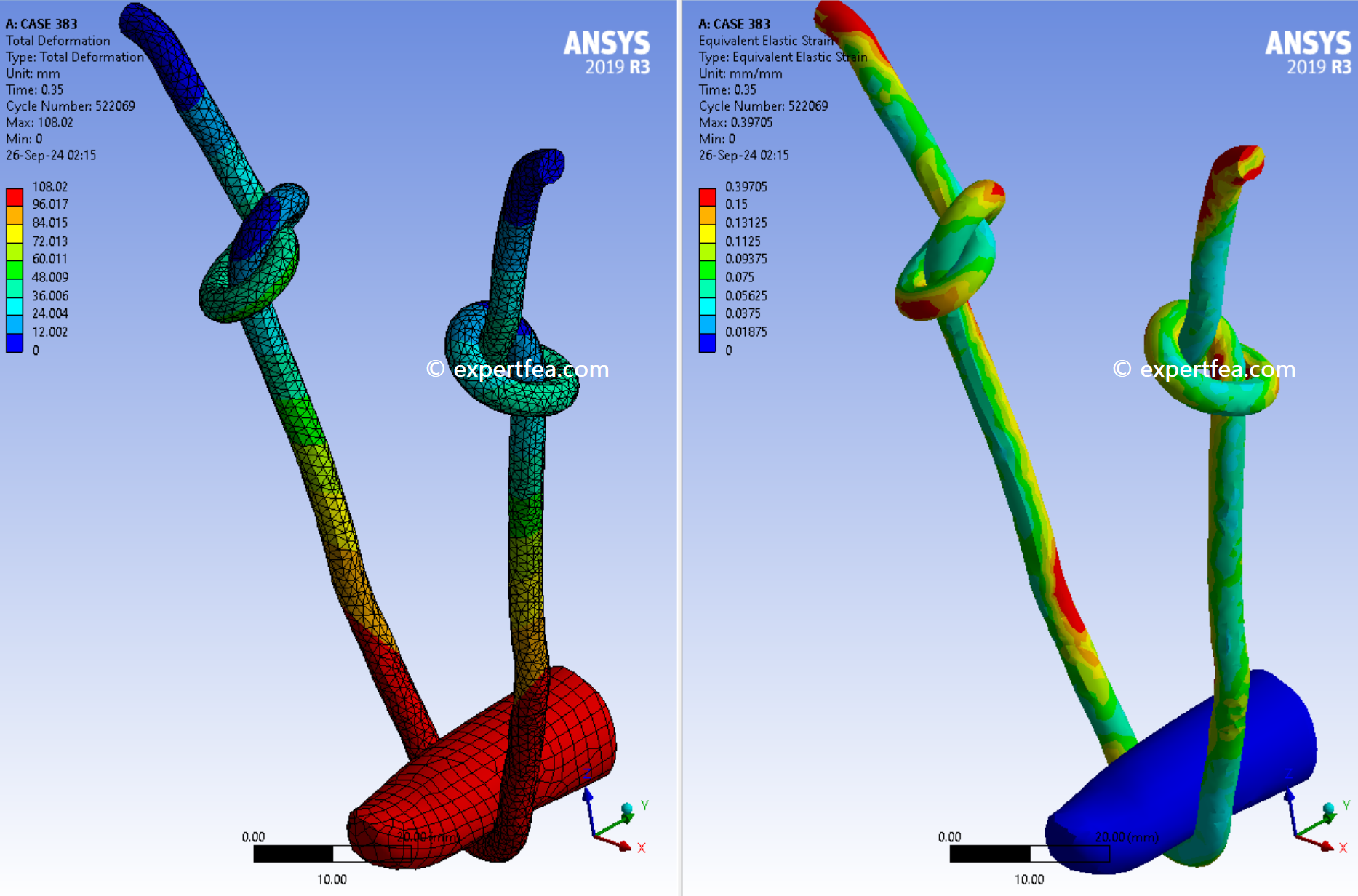
Task: Click the red X axis arrow in the Elastic Strain triad
Action: 1324,846
